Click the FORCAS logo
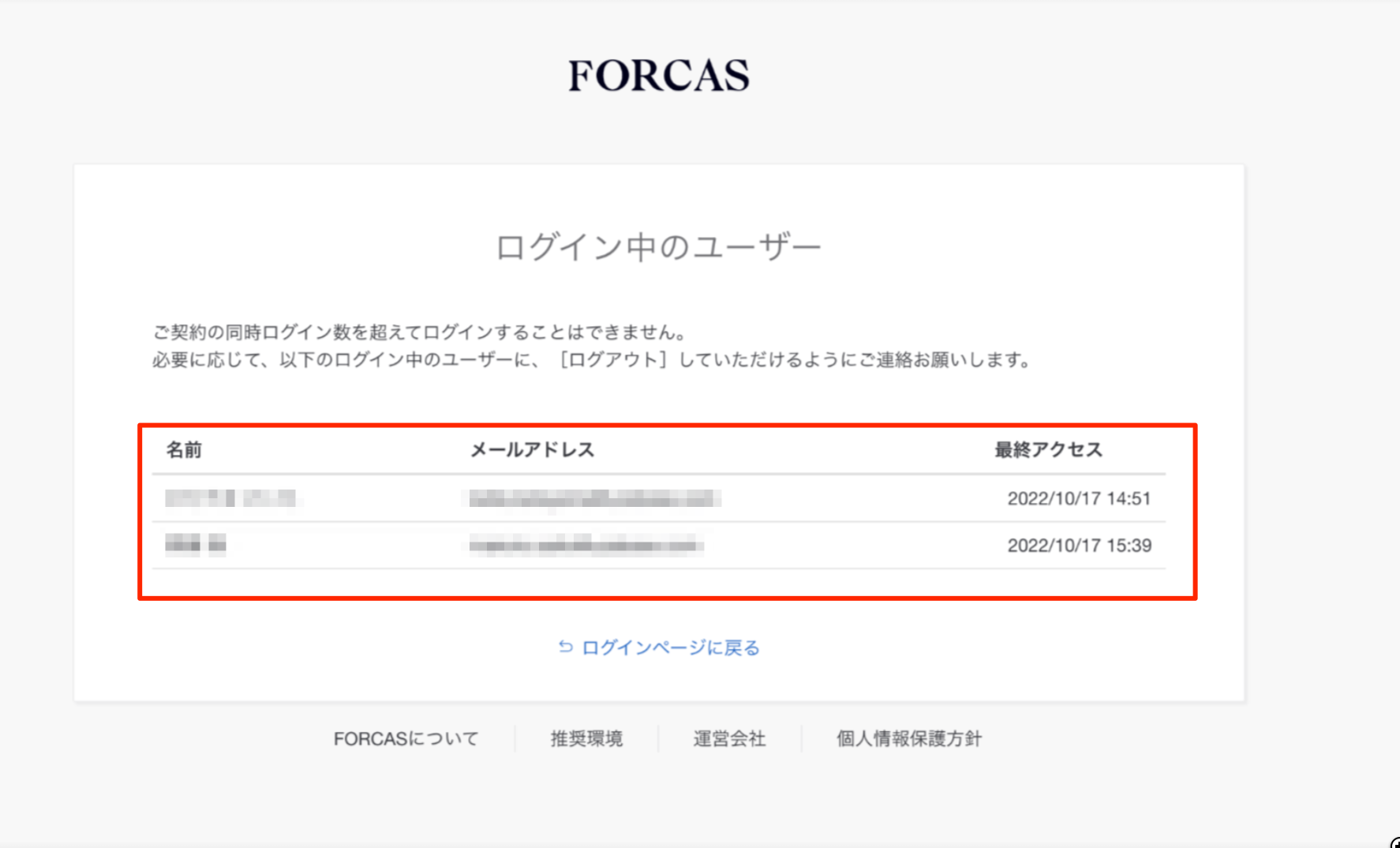1400x848 pixels. [x=659, y=76]
